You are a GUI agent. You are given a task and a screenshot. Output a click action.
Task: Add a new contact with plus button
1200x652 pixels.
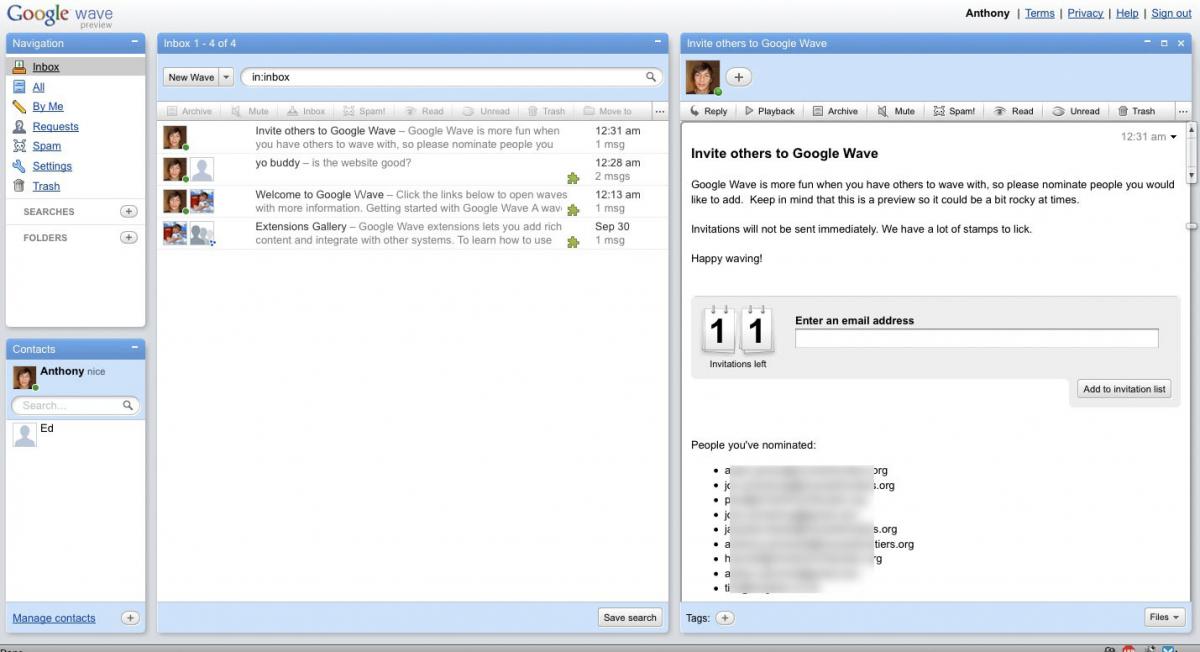click(x=130, y=618)
